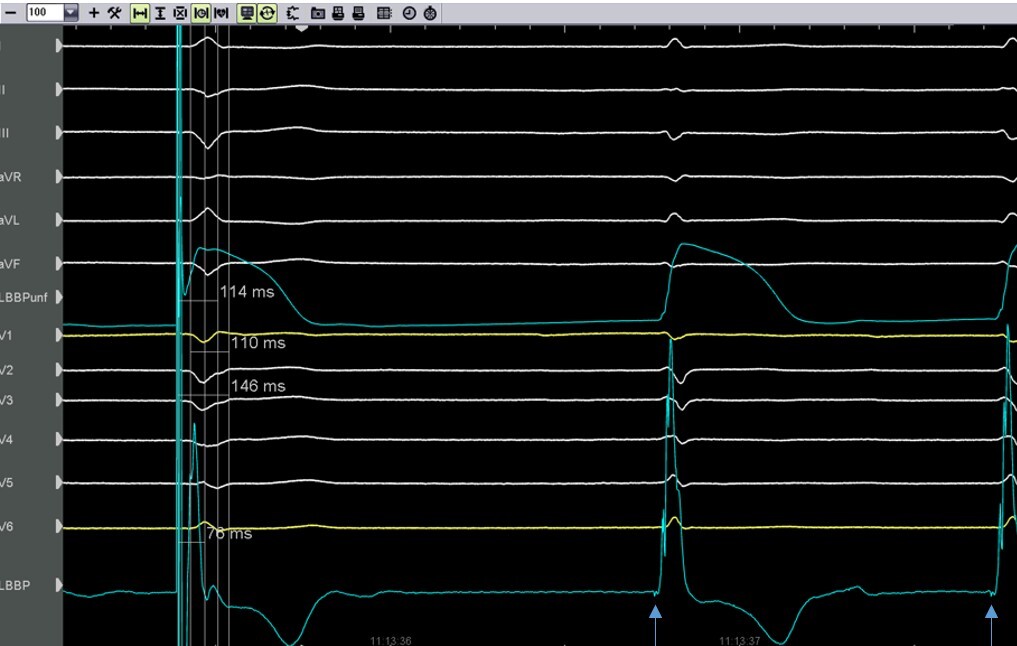This screenshot has height=646, width=1017.
Task: Select the LBBPunf channel label
Action: tap(24, 298)
